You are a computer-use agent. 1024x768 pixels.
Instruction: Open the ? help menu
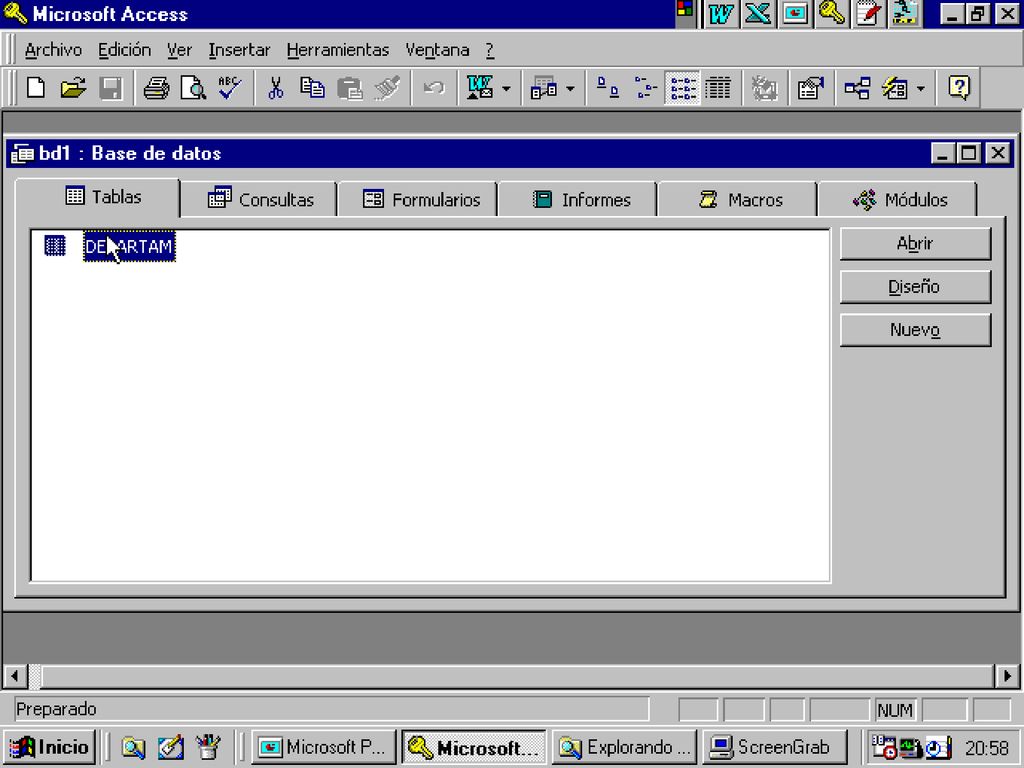490,50
